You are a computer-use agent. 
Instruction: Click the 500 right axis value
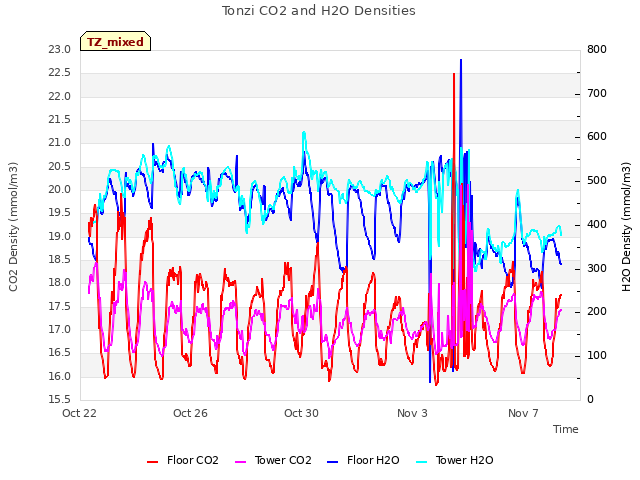pos(597,181)
